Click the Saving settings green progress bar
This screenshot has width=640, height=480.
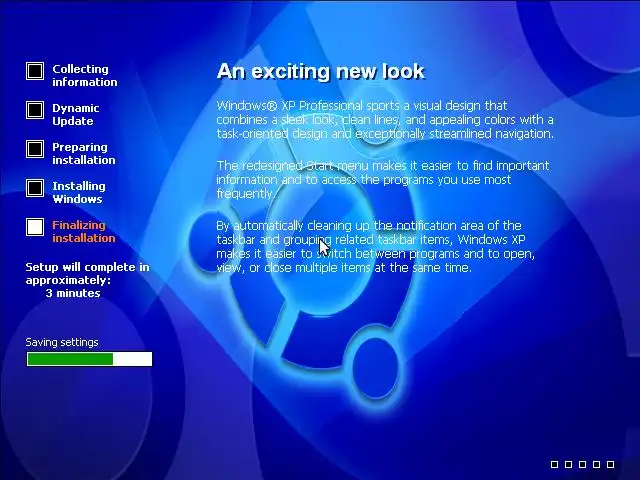[89, 359]
